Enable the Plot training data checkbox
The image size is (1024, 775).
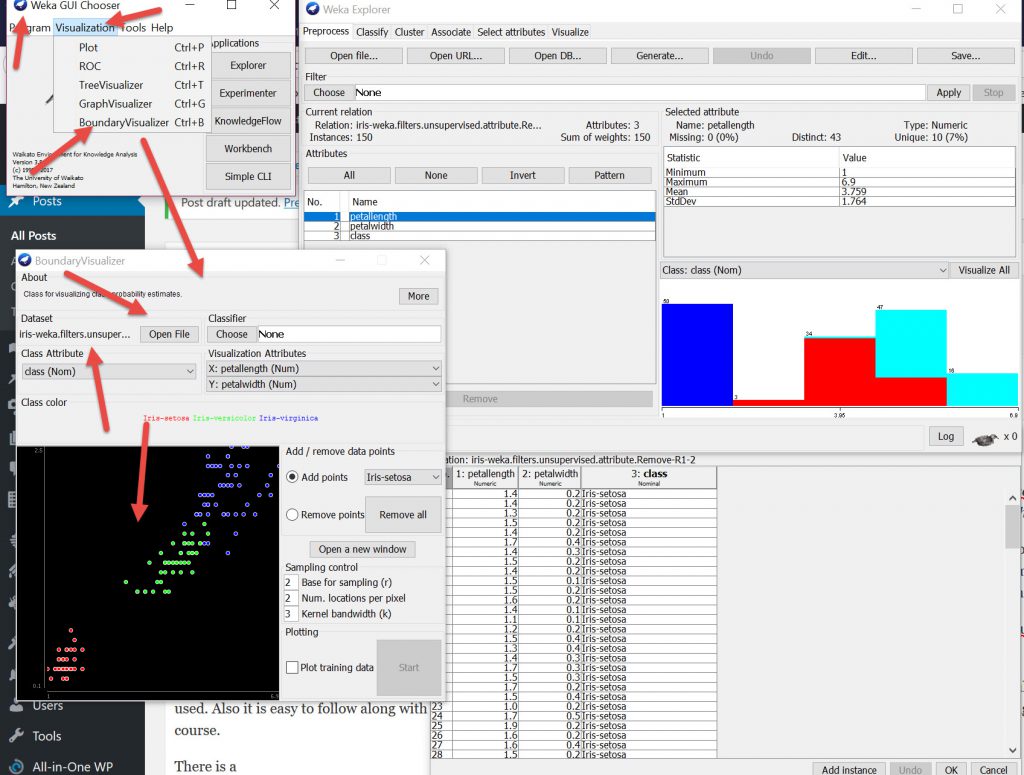(x=292, y=668)
